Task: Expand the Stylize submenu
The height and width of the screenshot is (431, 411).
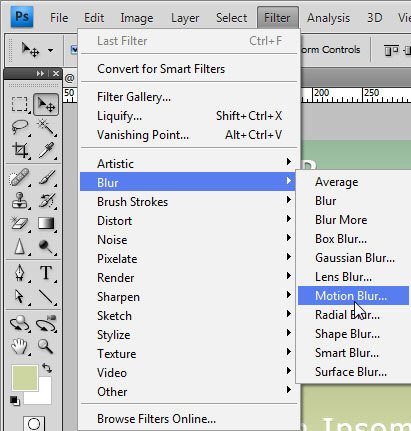Action: [189, 335]
